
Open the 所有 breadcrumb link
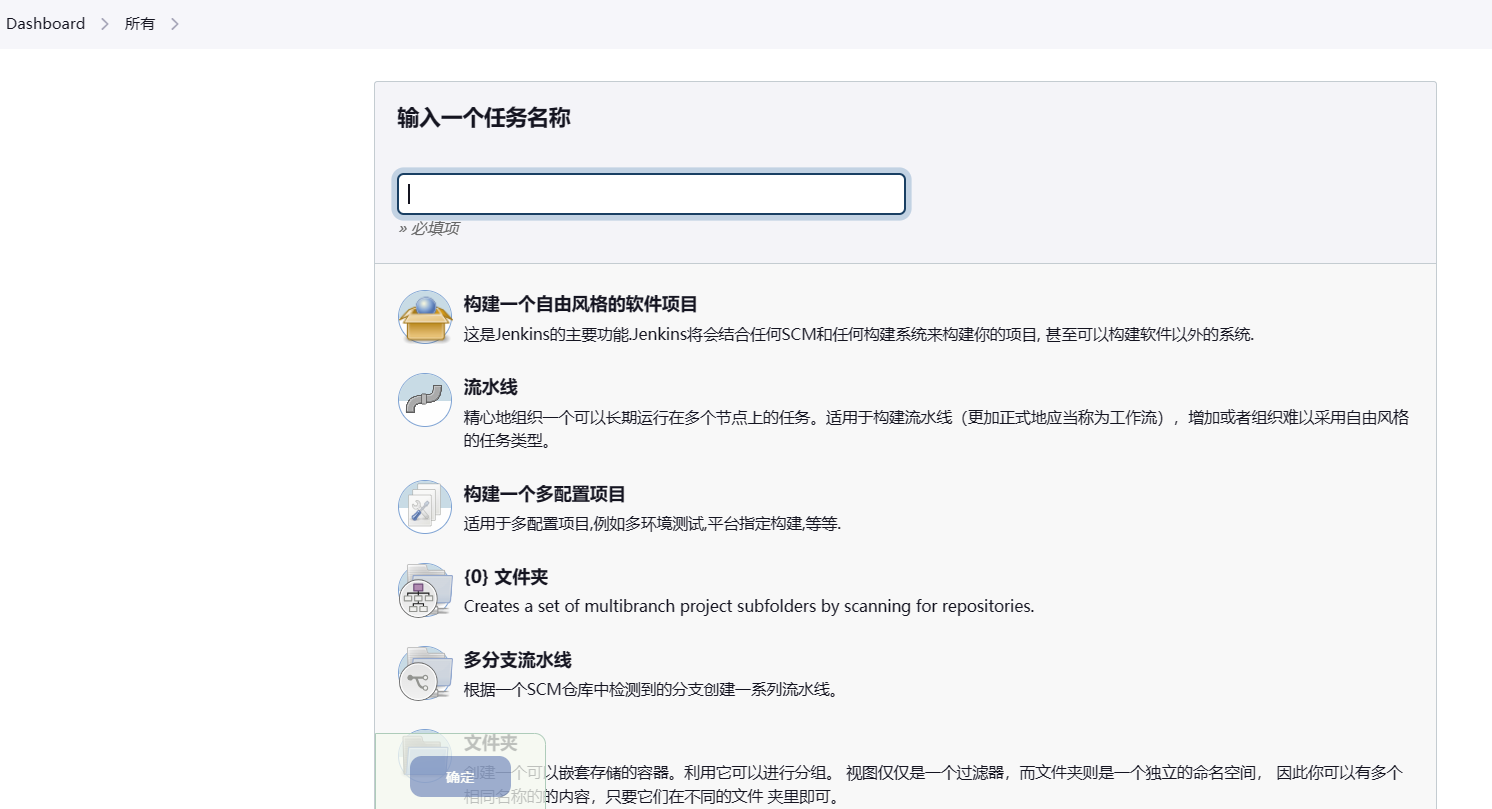pyautogui.click(x=140, y=24)
